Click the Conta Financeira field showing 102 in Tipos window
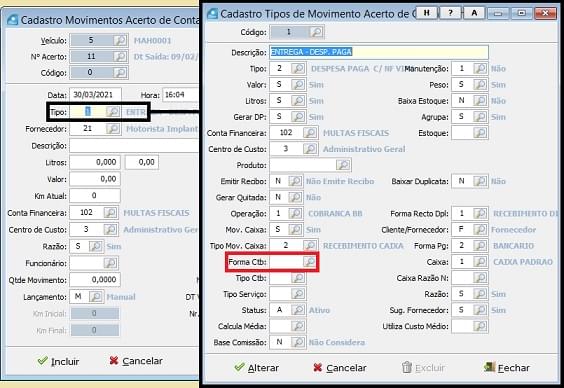The image size is (564, 388). pyautogui.click(x=286, y=133)
